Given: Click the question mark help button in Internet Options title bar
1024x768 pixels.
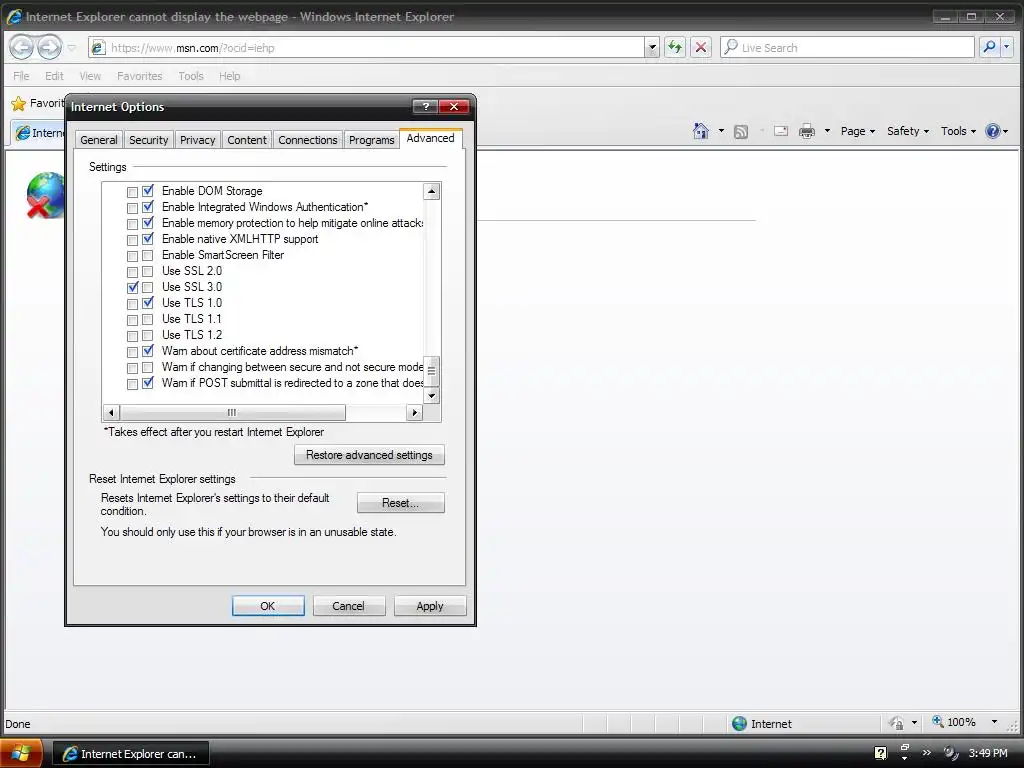Looking at the screenshot, I should (x=425, y=106).
